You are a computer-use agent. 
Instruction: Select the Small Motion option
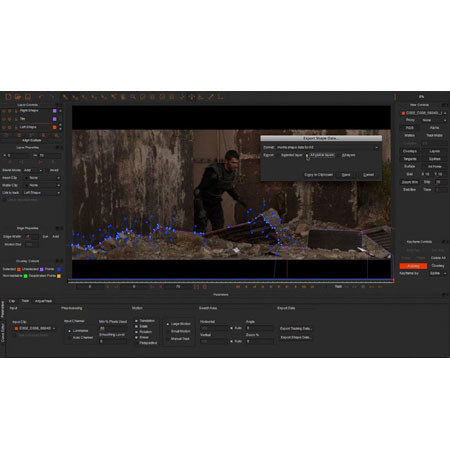(178, 331)
